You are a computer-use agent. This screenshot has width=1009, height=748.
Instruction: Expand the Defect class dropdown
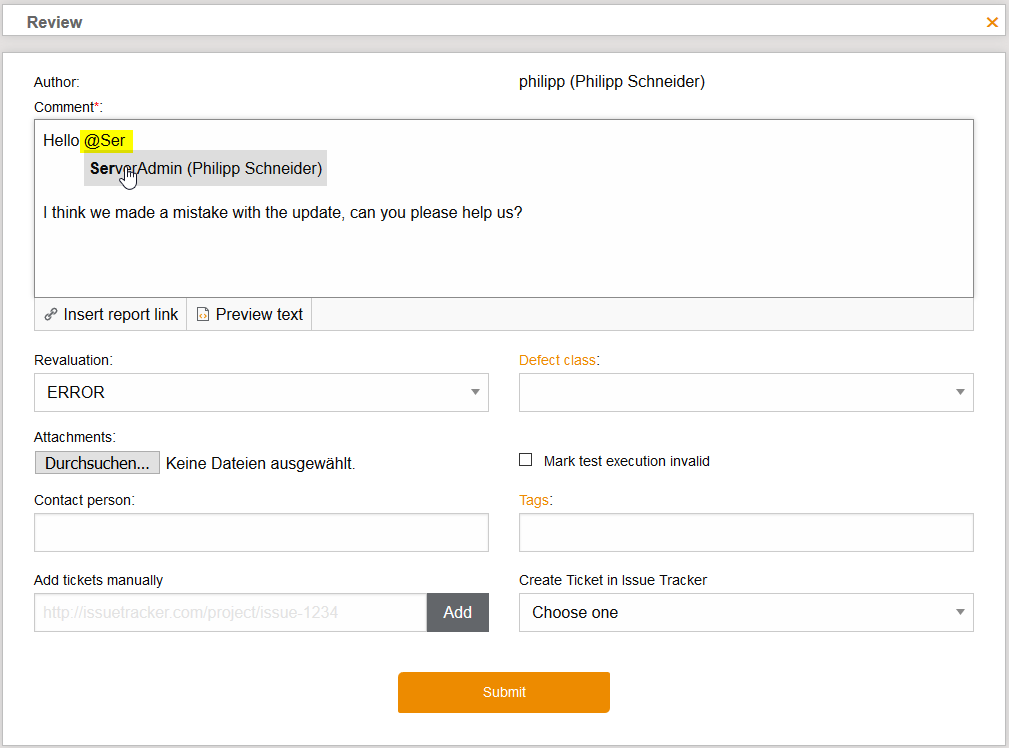coord(745,393)
